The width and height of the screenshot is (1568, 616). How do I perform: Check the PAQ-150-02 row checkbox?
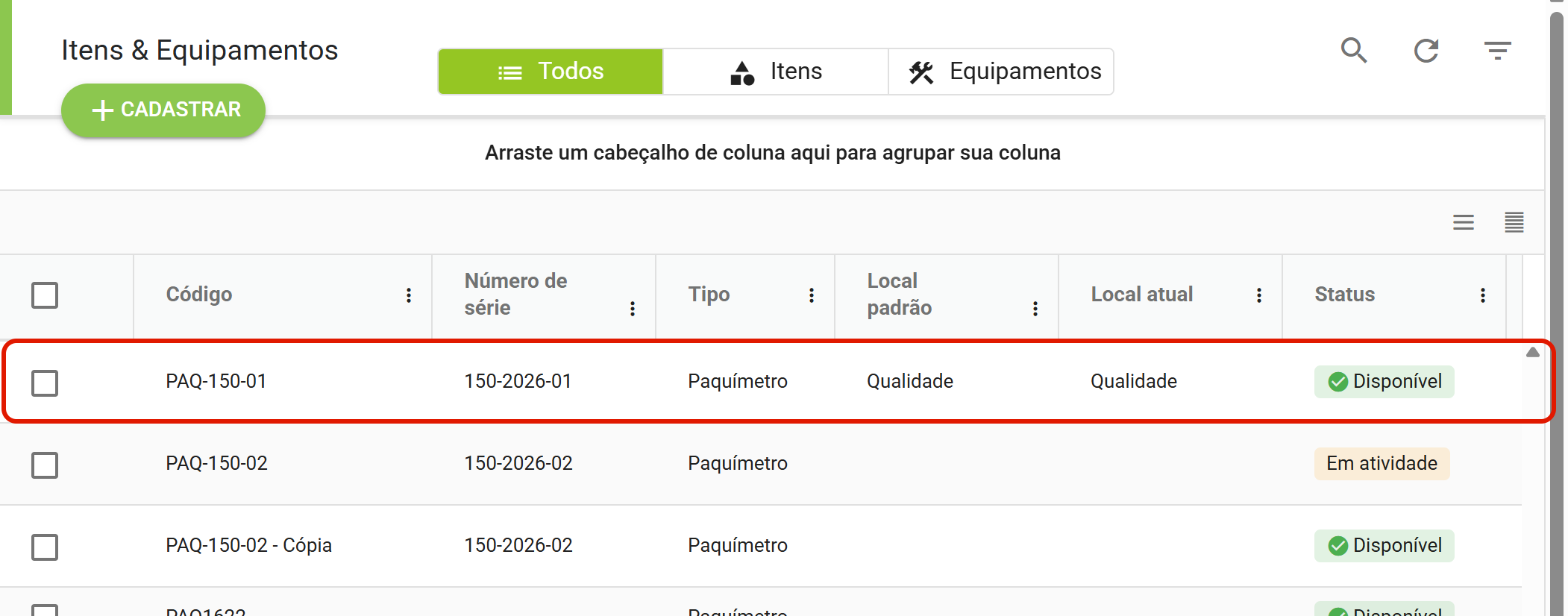45,465
